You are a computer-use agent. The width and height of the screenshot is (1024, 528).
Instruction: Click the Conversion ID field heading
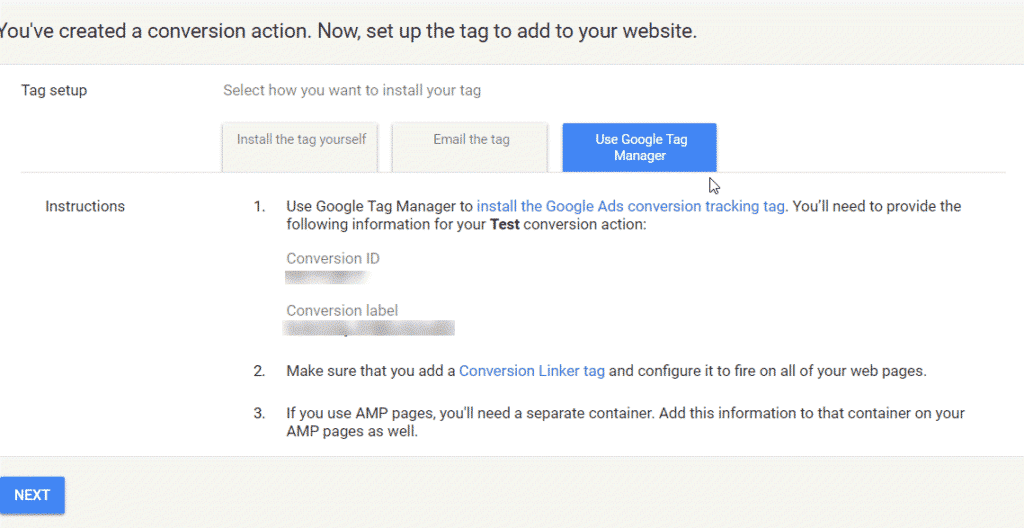pos(333,258)
